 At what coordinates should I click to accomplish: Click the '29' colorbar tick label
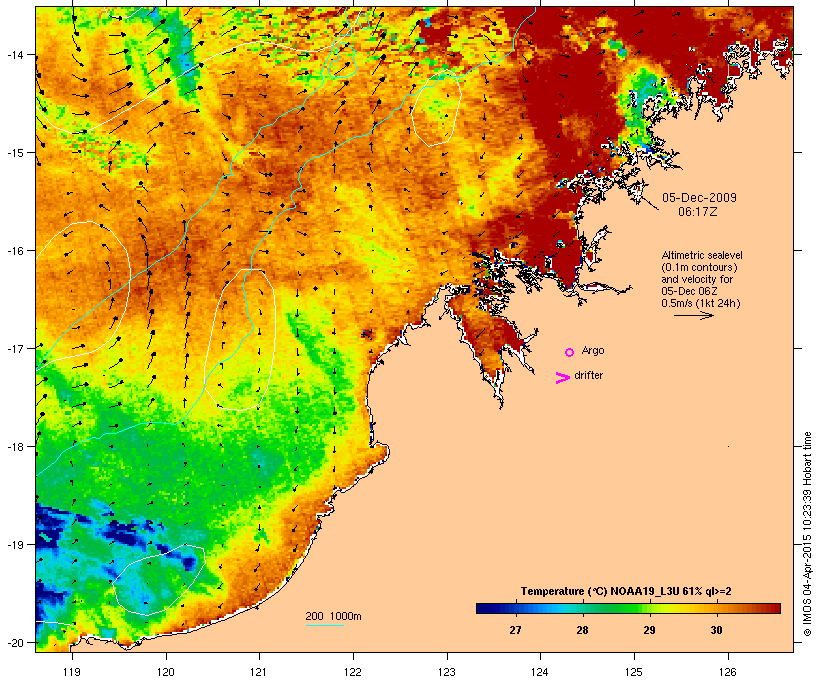[649, 630]
